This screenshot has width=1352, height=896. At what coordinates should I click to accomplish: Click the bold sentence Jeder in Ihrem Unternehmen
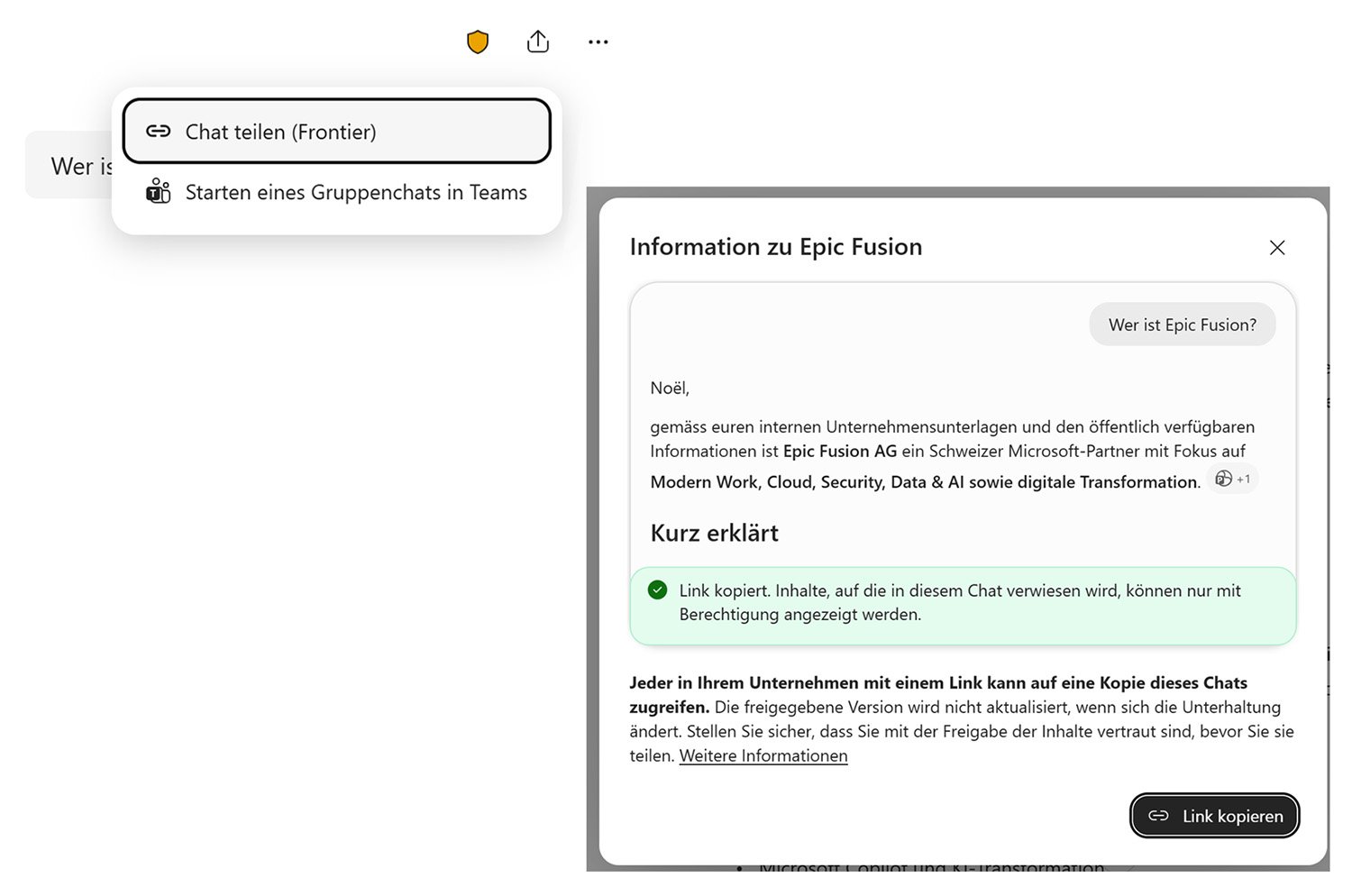pyautogui.click(x=938, y=694)
